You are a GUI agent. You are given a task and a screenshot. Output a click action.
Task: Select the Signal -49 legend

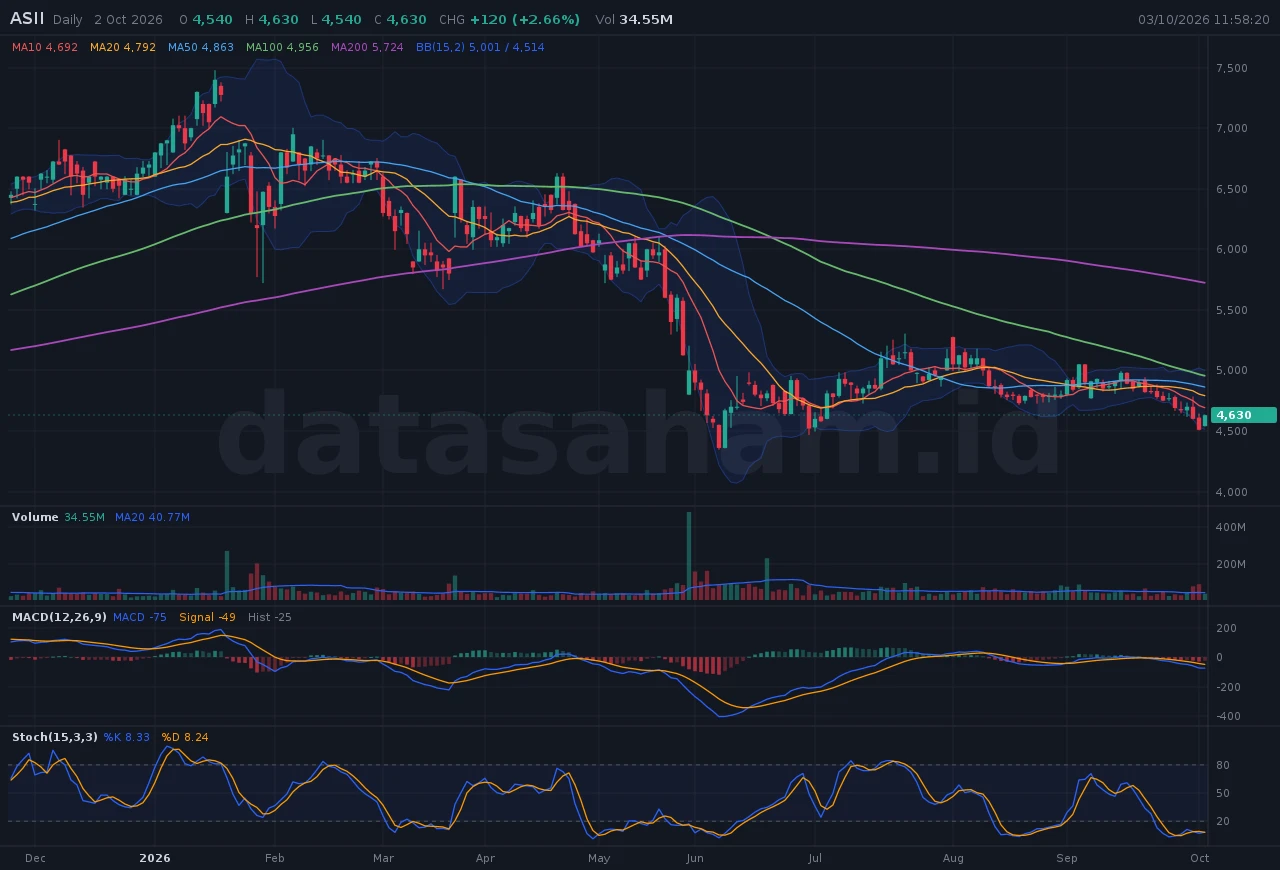click(207, 617)
